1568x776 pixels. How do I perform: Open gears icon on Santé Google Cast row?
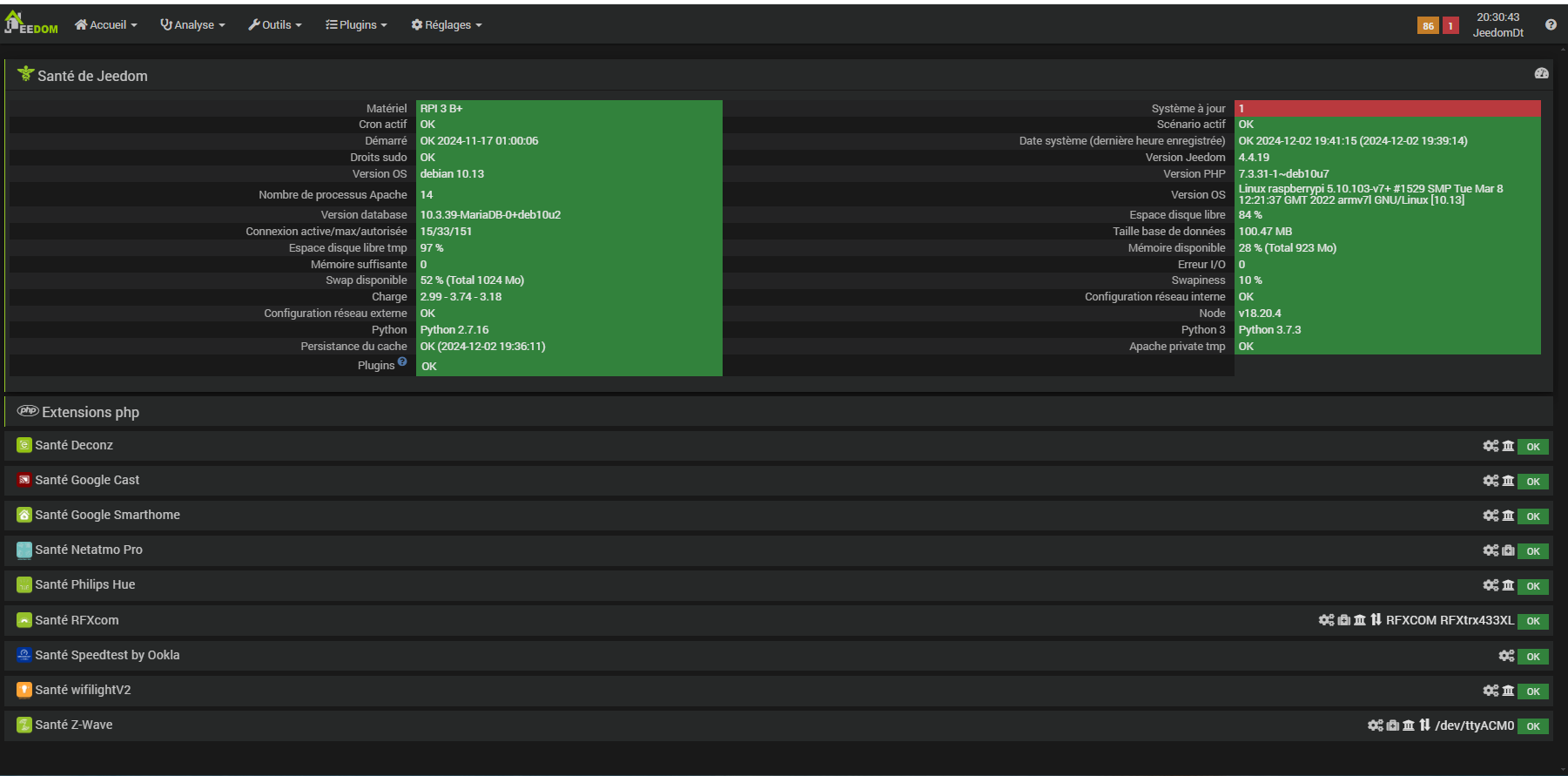click(x=1491, y=481)
